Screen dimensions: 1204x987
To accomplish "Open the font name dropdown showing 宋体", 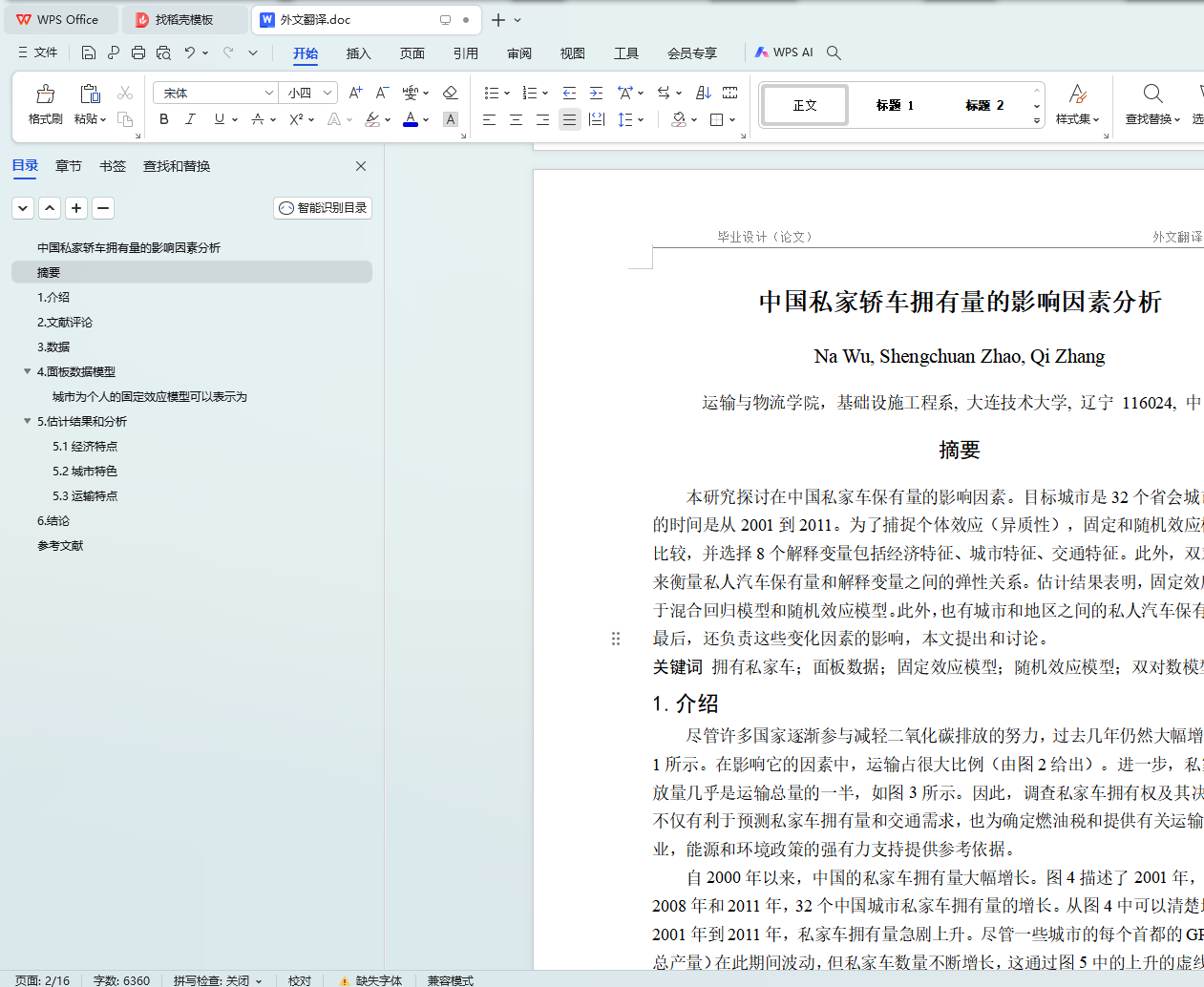I will (268, 93).
